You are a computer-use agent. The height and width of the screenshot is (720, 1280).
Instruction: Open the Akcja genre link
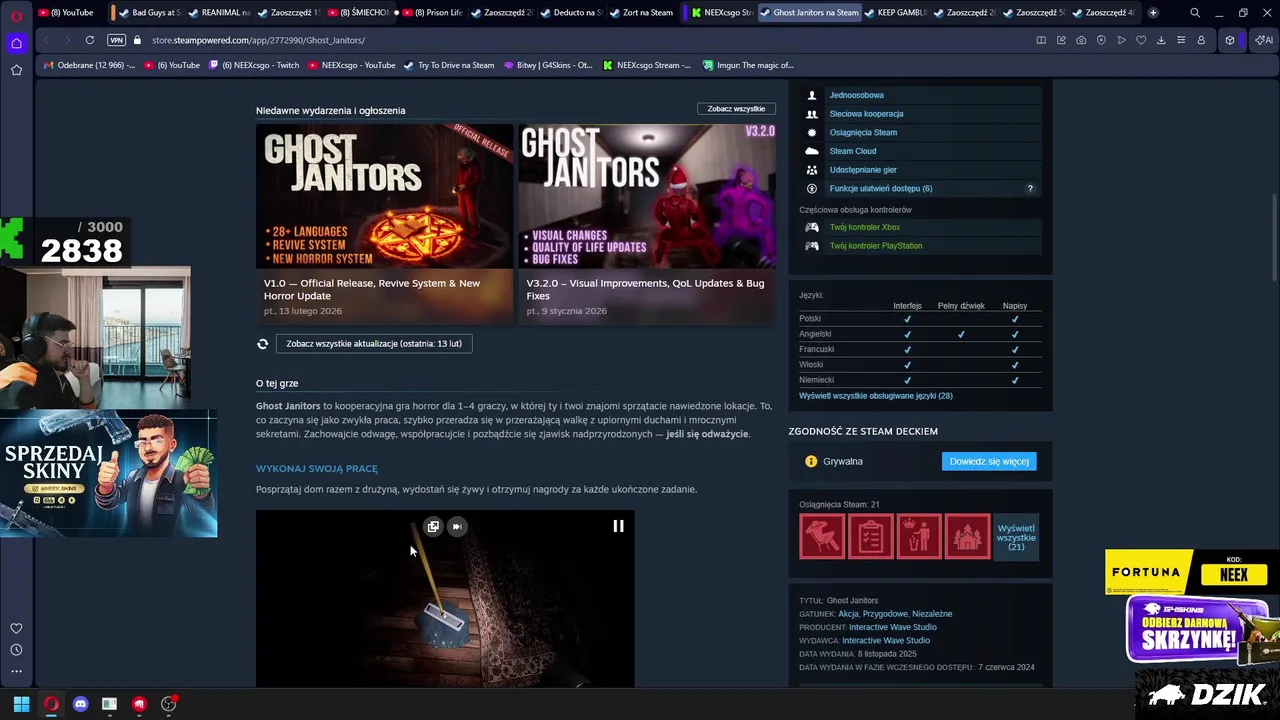tap(848, 614)
